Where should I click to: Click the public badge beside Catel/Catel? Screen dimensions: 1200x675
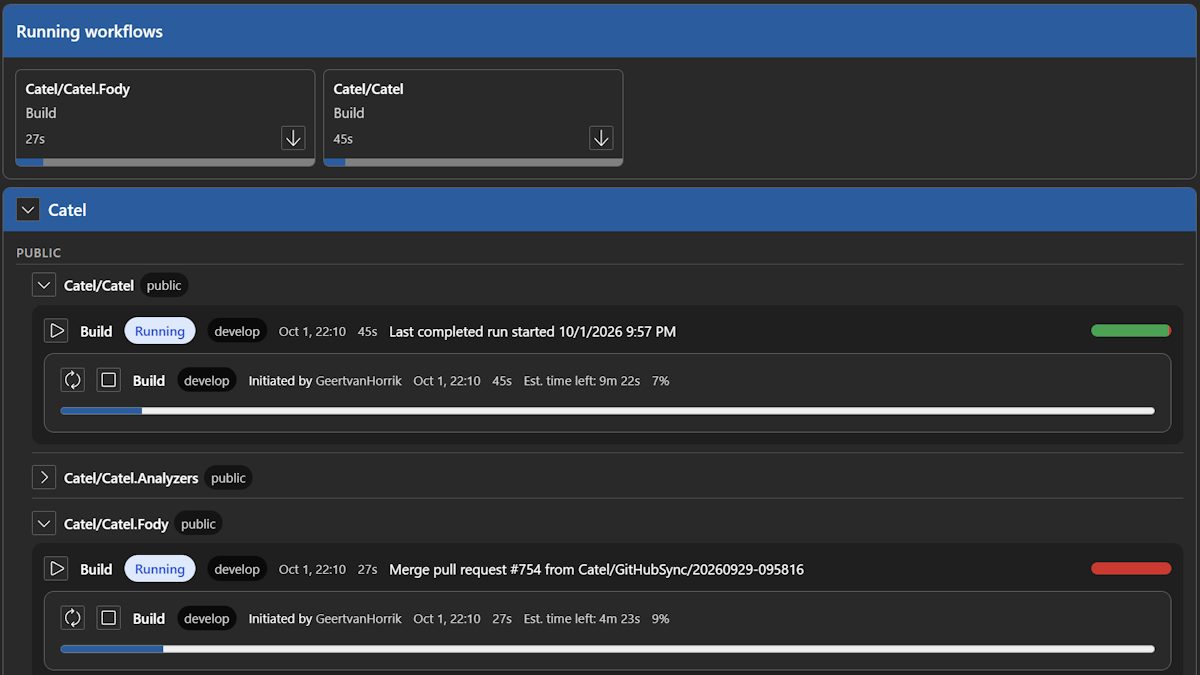[x=164, y=285]
